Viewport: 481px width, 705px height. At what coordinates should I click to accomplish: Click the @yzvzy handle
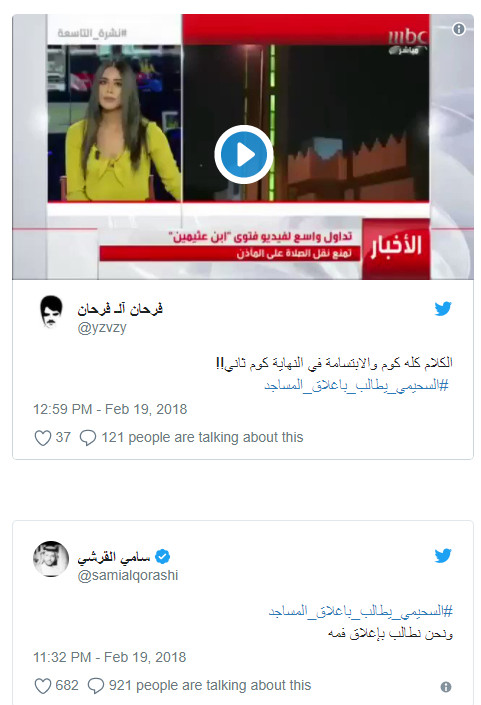click(x=102, y=328)
